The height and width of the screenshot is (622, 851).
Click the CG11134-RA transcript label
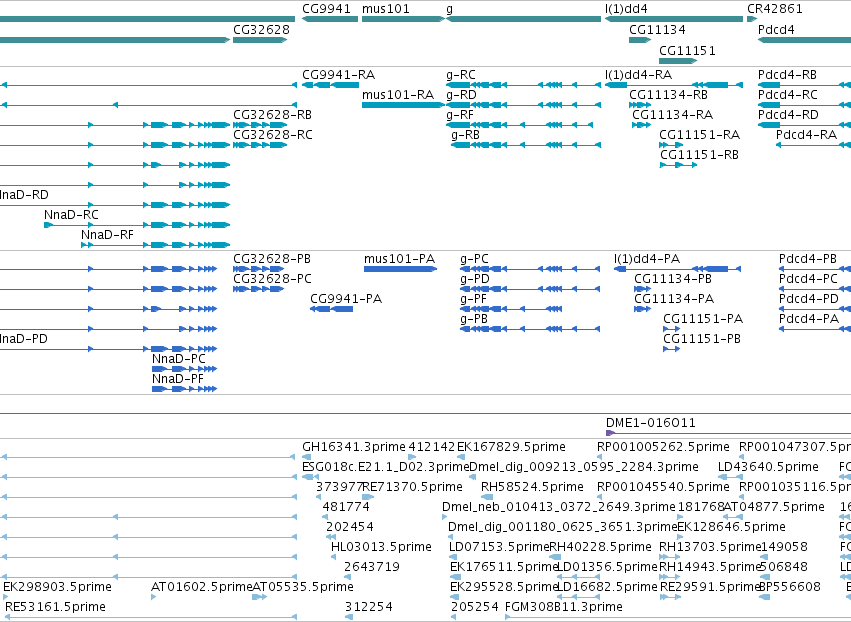672,115
